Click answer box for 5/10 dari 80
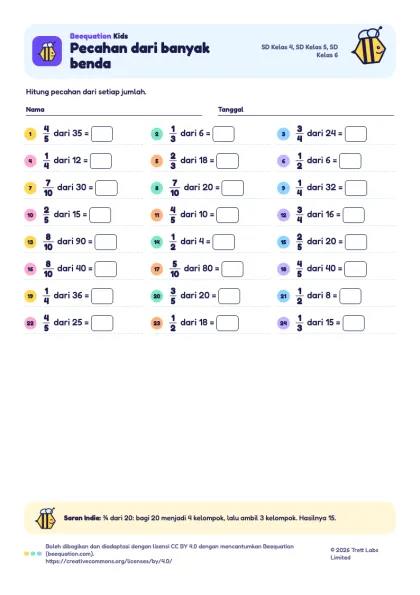The width and height of the screenshot is (420, 595). click(233, 269)
